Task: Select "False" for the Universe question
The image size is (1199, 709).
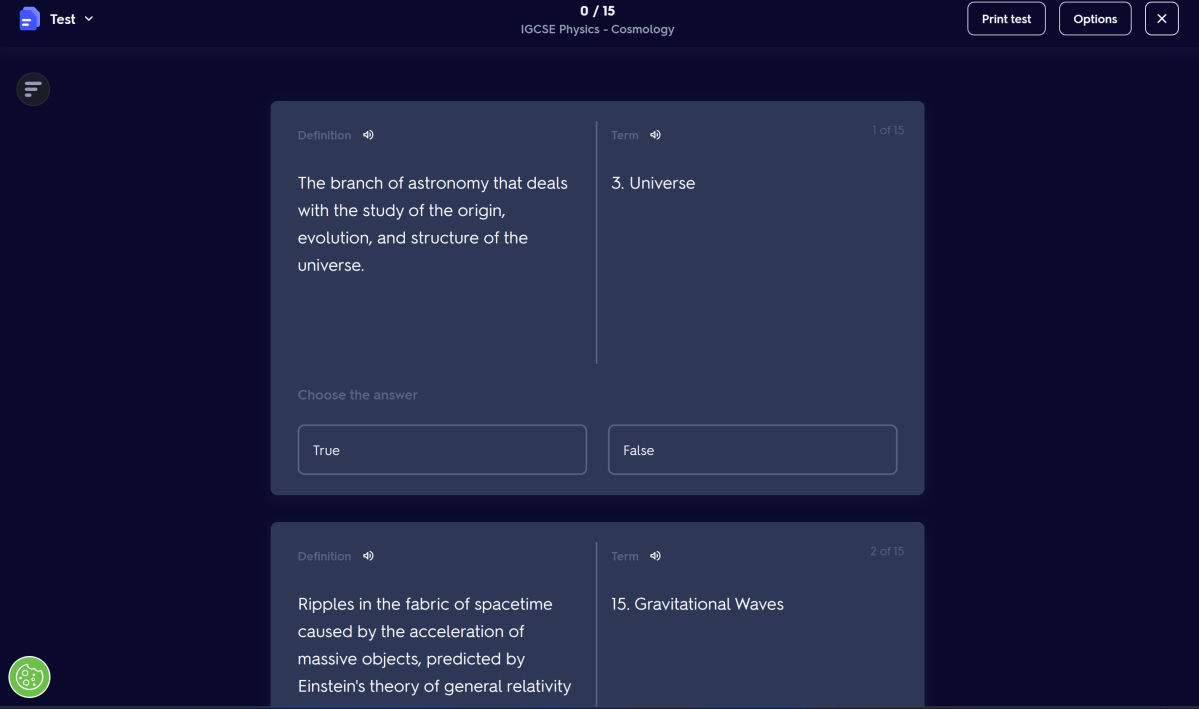Action: point(752,449)
